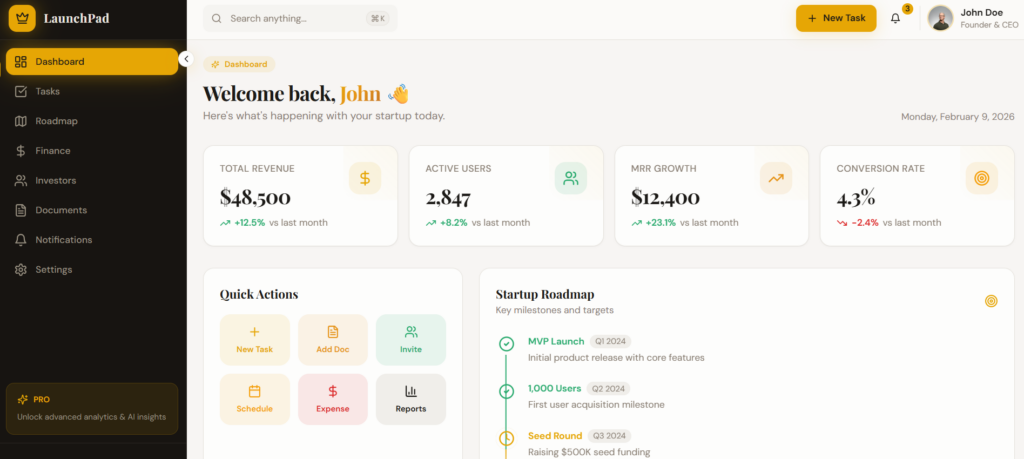Click the Roadmap map icon in the sidebar
The image size is (1024, 459).
[21, 121]
